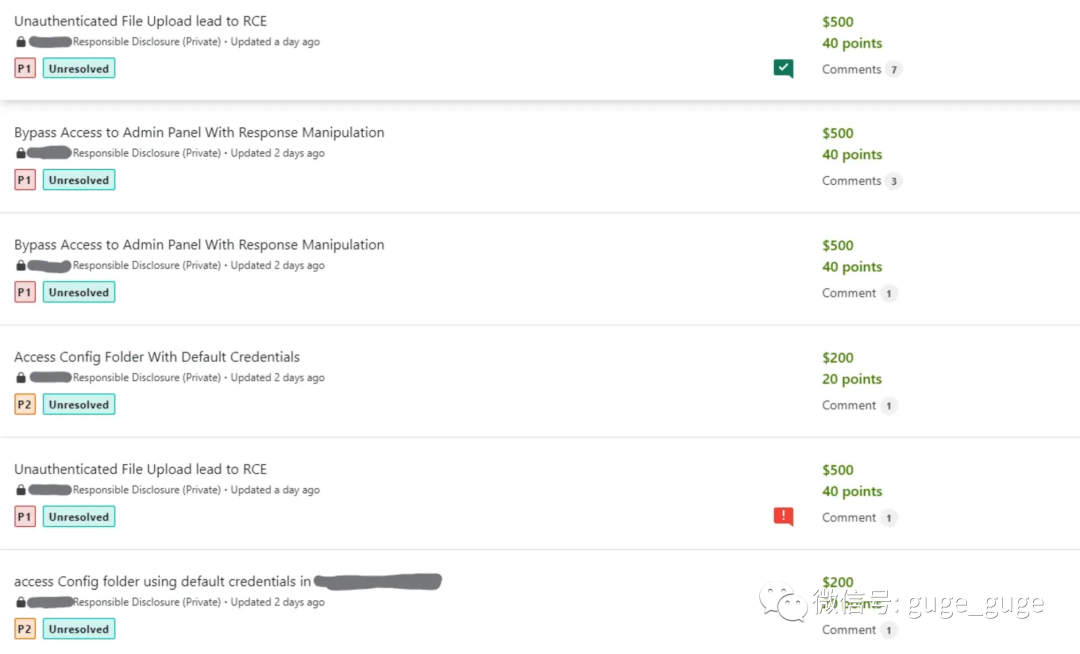Click the green checkmark message icon
Image resolution: width=1080 pixels, height=654 pixels.
point(783,68)
